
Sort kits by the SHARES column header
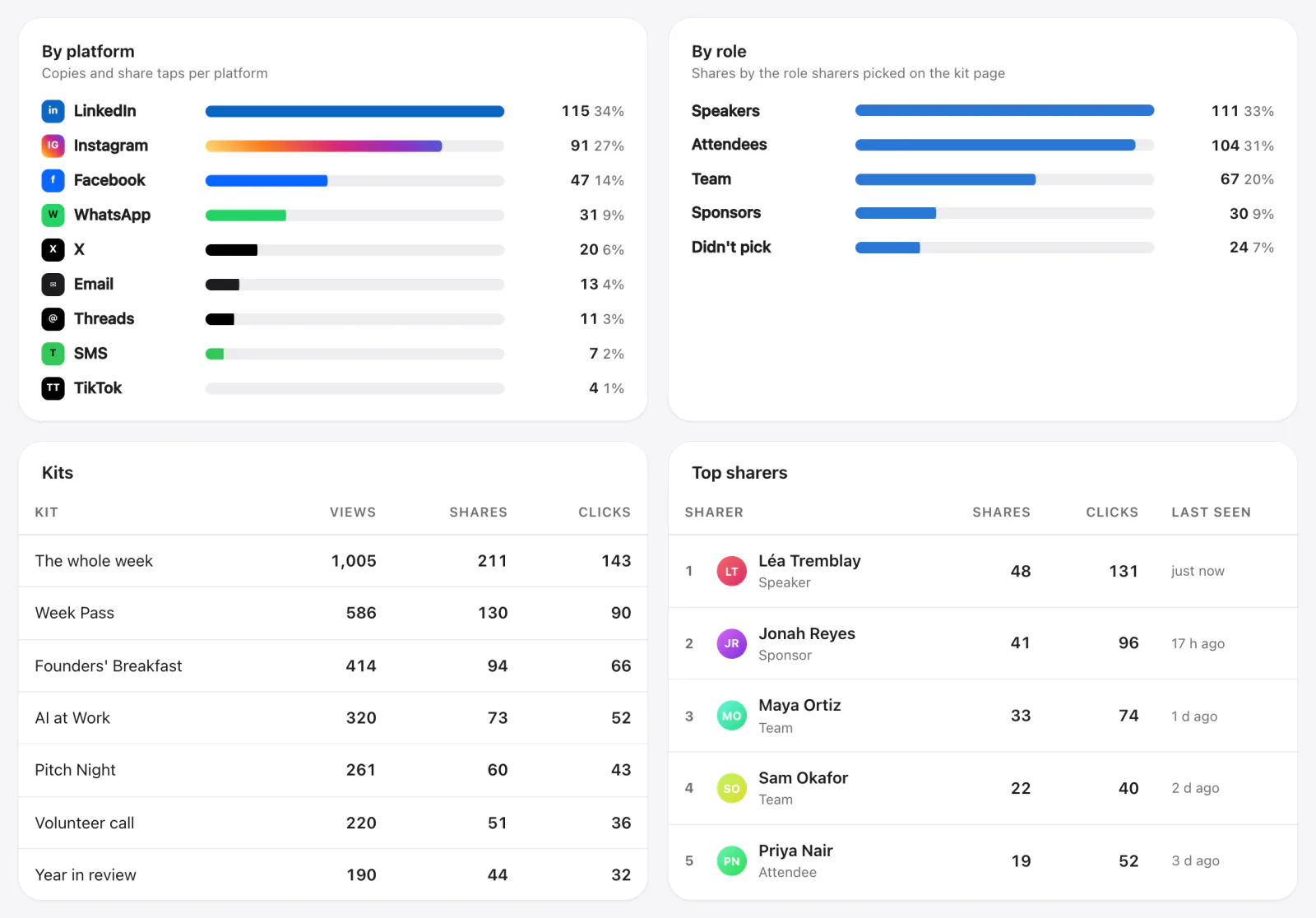(478, 512)
